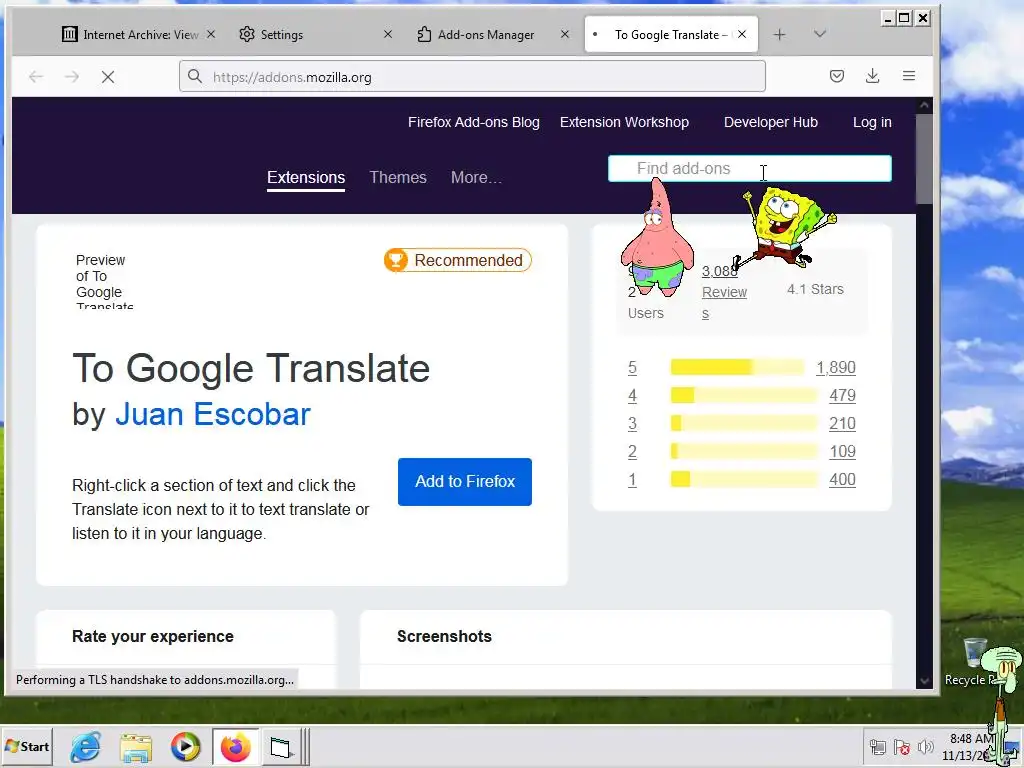Open Extension Workshop link
1024x768 pixels.
[x=624, y=122]
